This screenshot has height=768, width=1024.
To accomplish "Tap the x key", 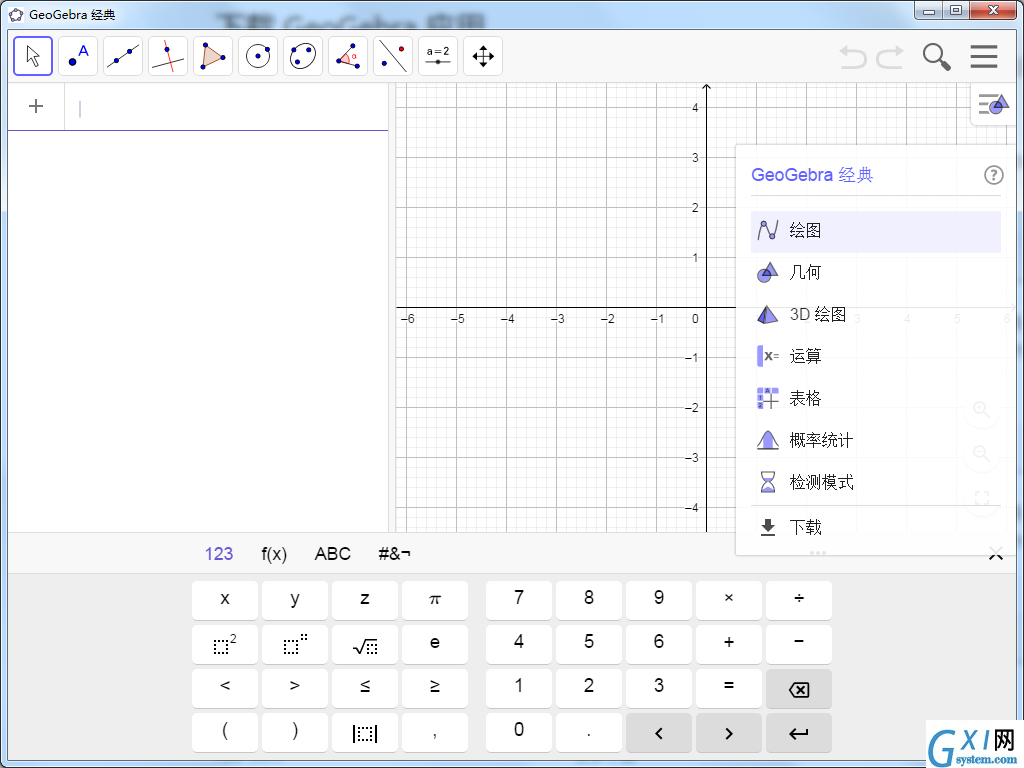I will pos(225,600).
